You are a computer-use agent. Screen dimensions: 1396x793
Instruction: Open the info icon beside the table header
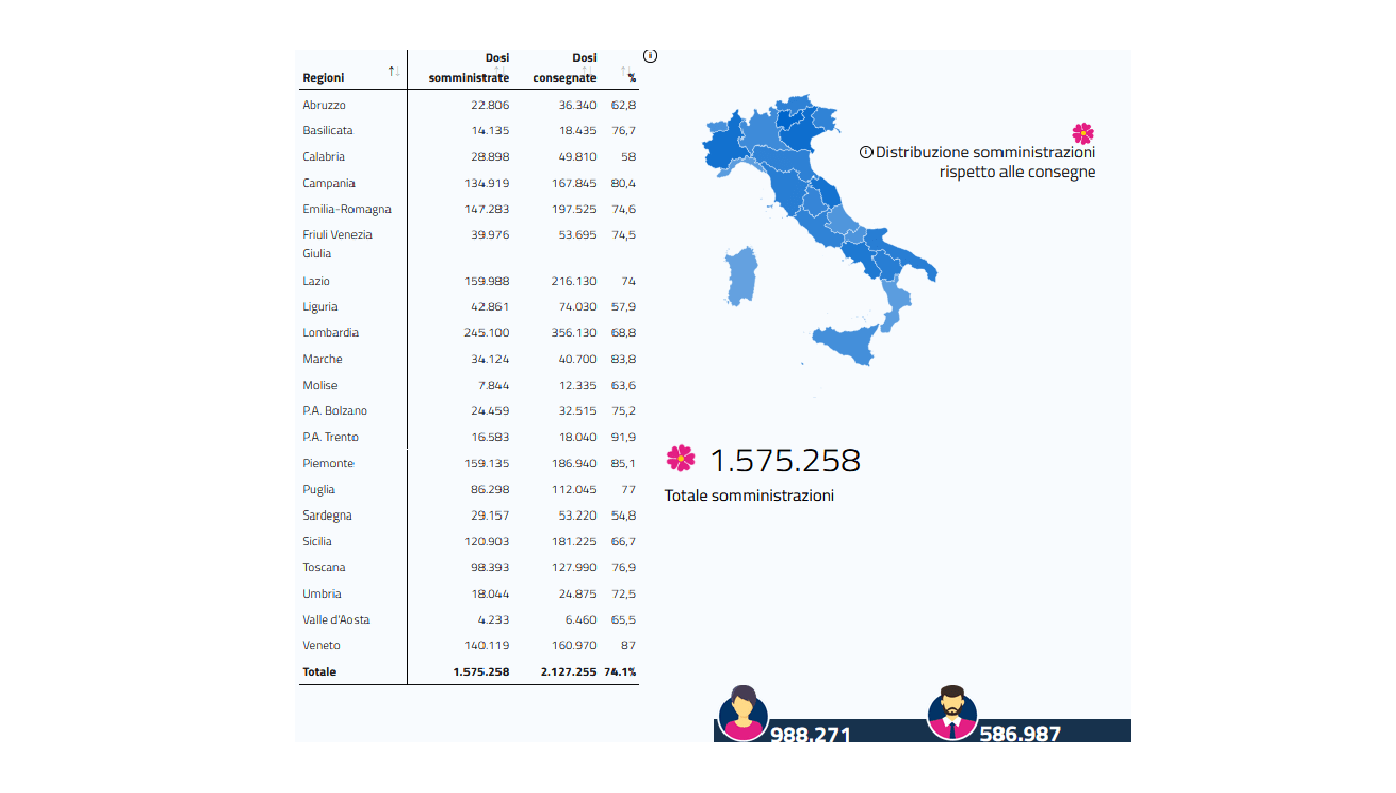point(649,55)
